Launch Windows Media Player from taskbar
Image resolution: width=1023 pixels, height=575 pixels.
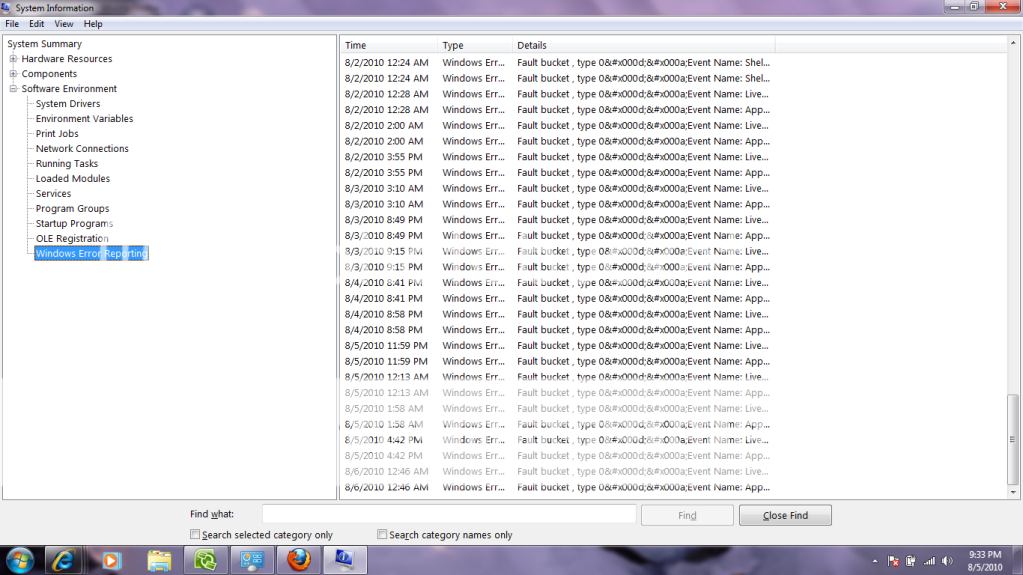(112, 560)
